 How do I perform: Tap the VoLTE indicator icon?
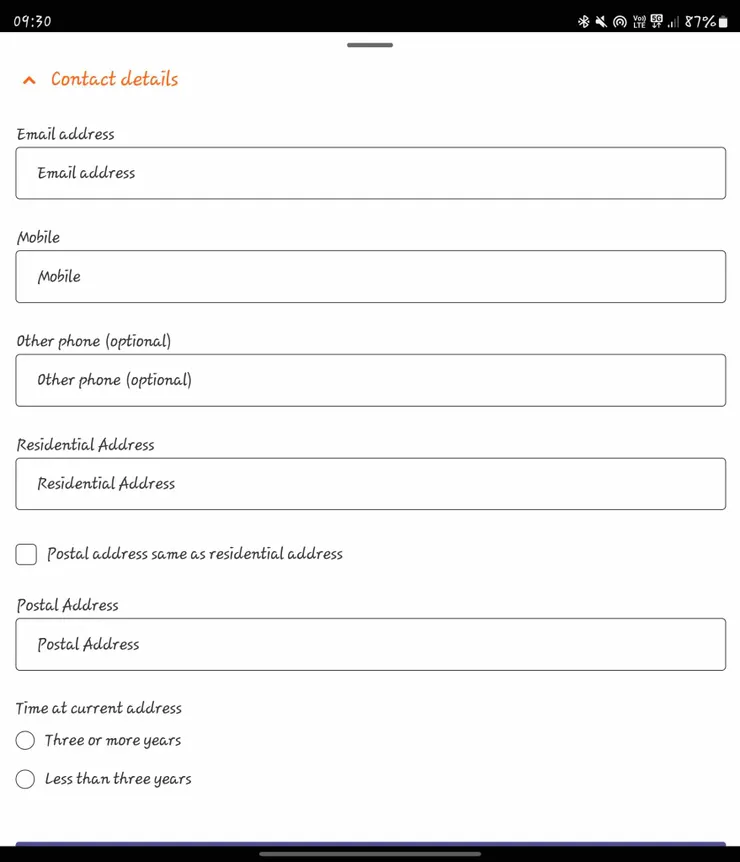(639, 21)
